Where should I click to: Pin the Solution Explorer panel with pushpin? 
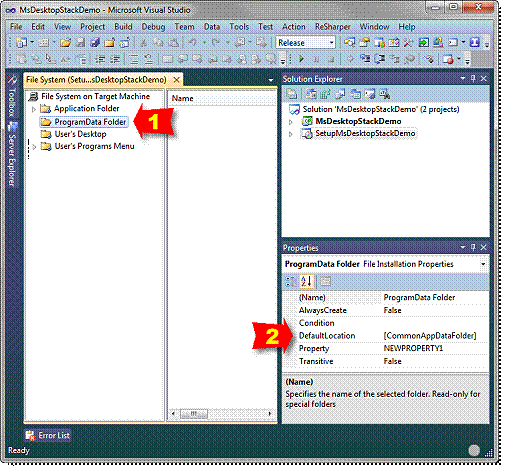(x=473, y=79)
